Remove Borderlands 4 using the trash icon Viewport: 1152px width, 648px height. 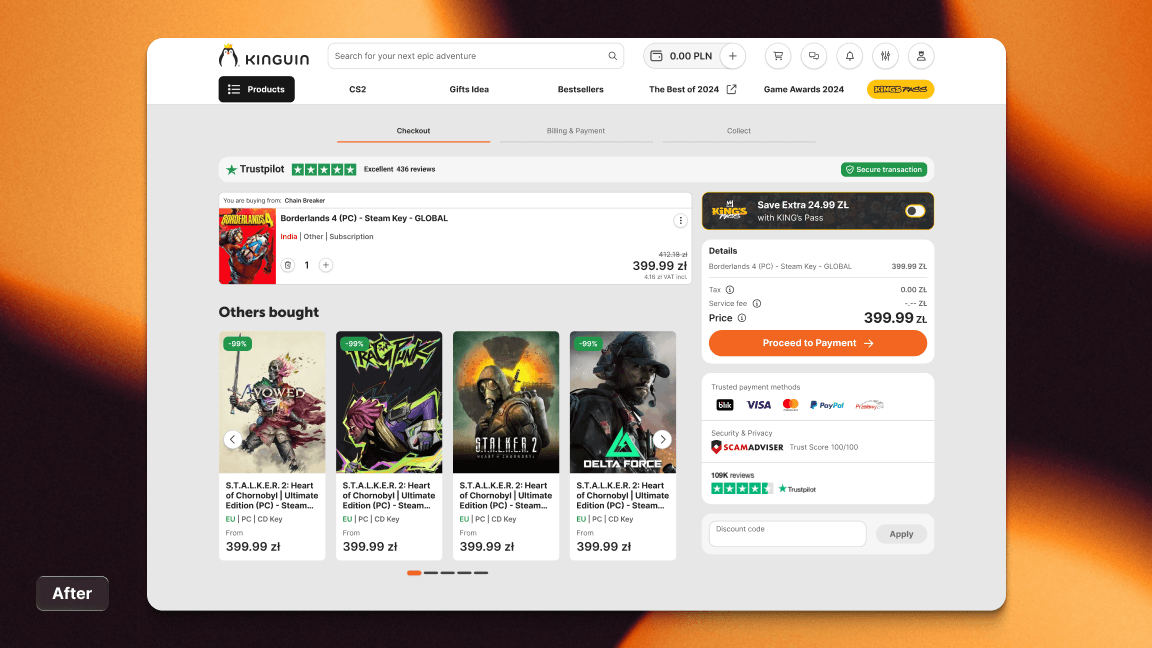click(288, 265)
